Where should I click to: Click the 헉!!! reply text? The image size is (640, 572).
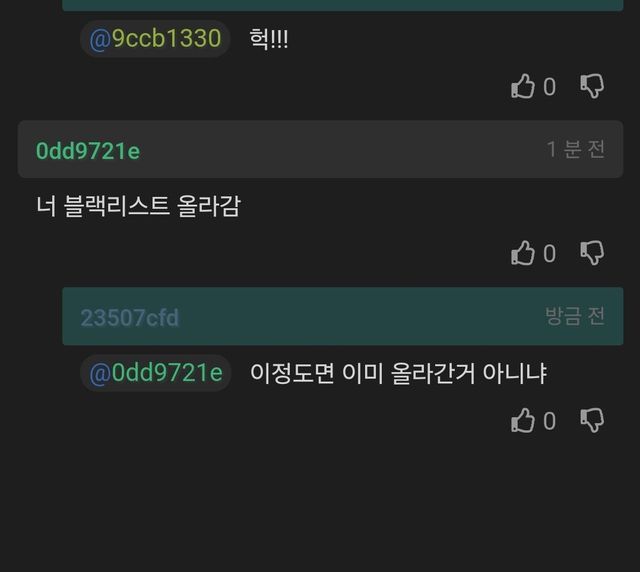point(269,39)
